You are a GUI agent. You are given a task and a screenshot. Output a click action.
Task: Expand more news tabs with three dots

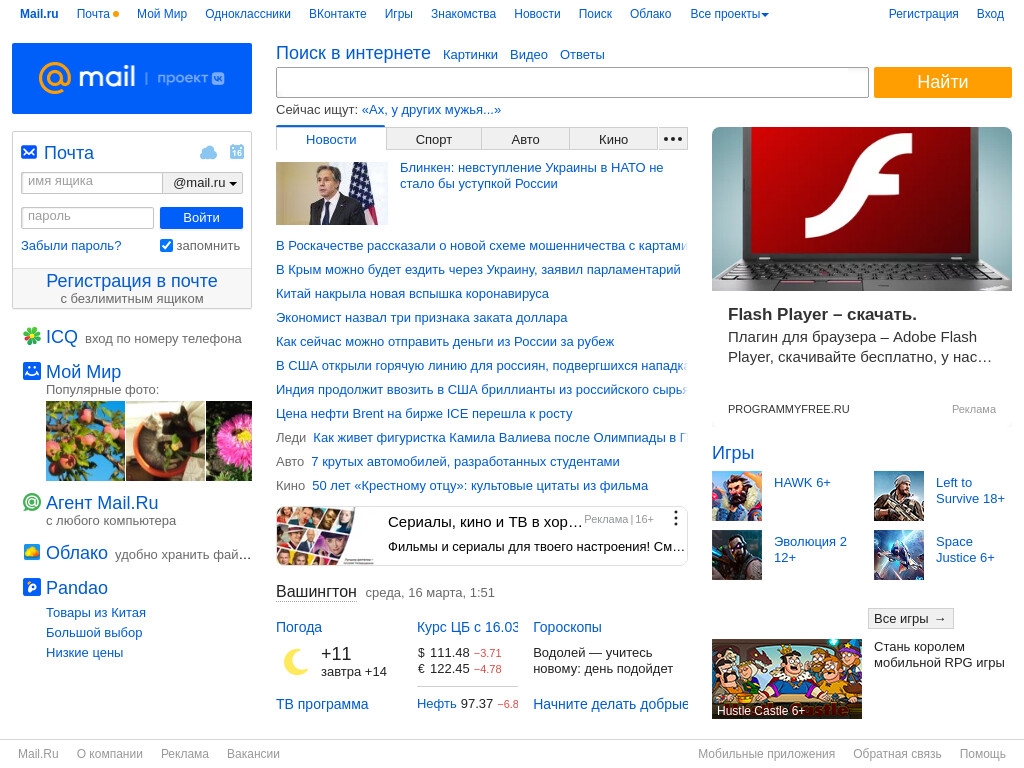tap(673, 138)
